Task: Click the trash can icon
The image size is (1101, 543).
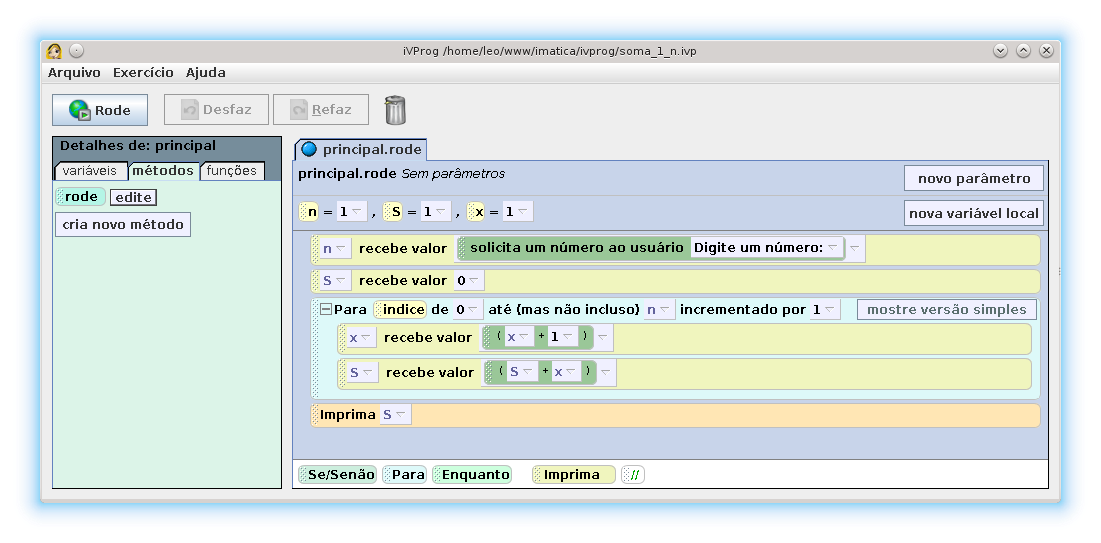Action: (395, 110)
